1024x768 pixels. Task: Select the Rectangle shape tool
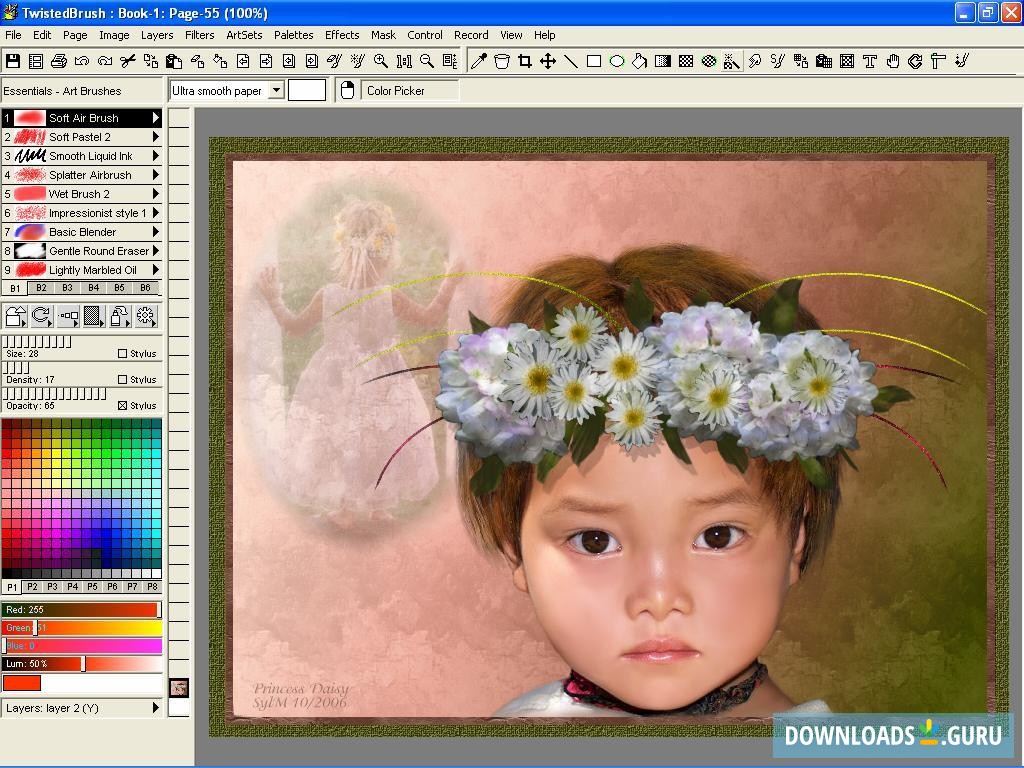click(594, 61)
